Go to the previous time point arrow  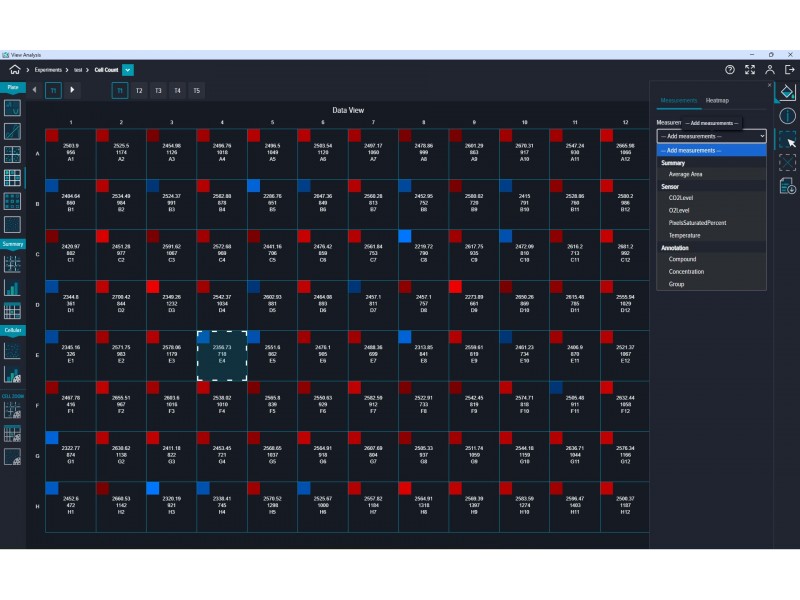click(x=34, y=90)
